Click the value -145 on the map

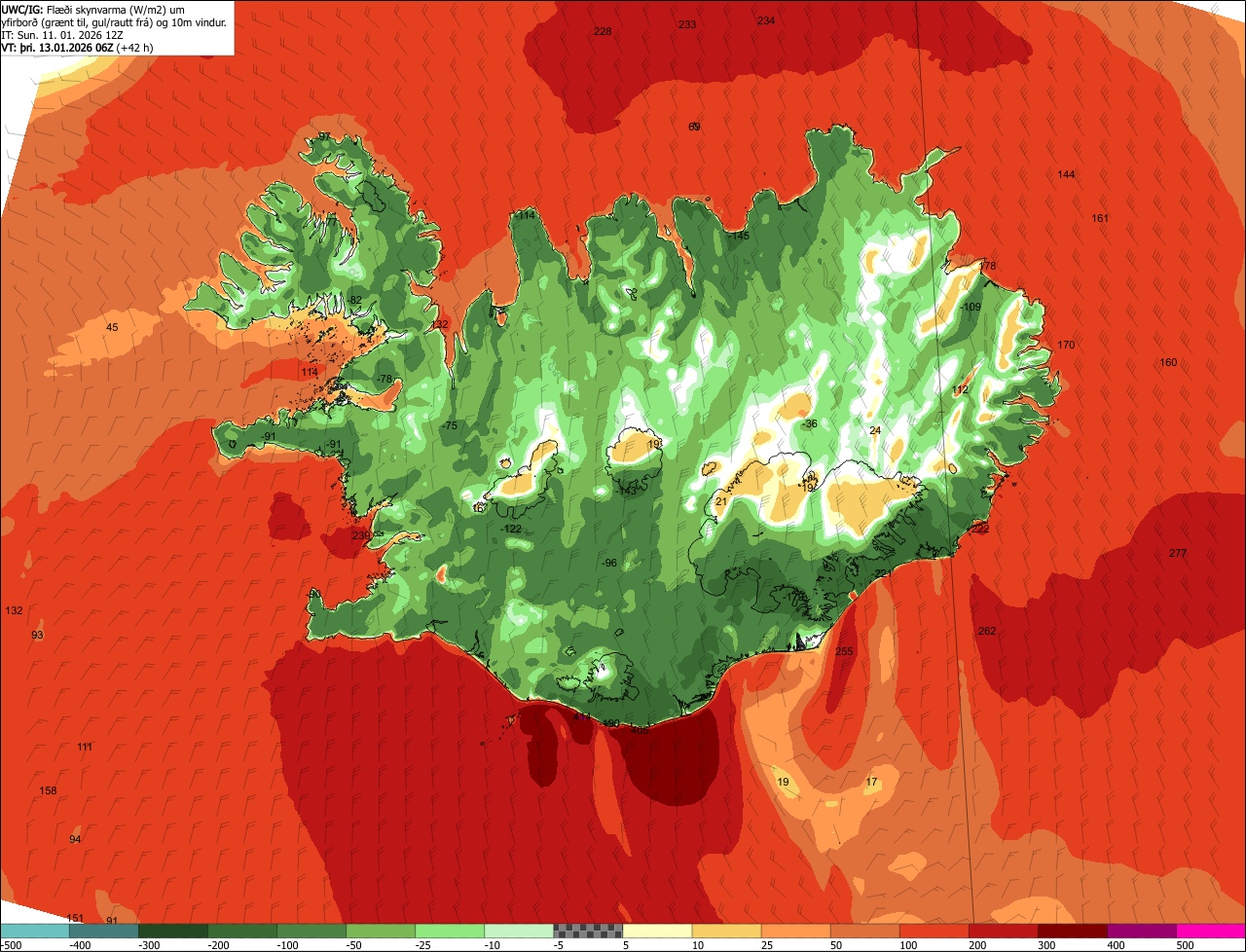point(739,236)
